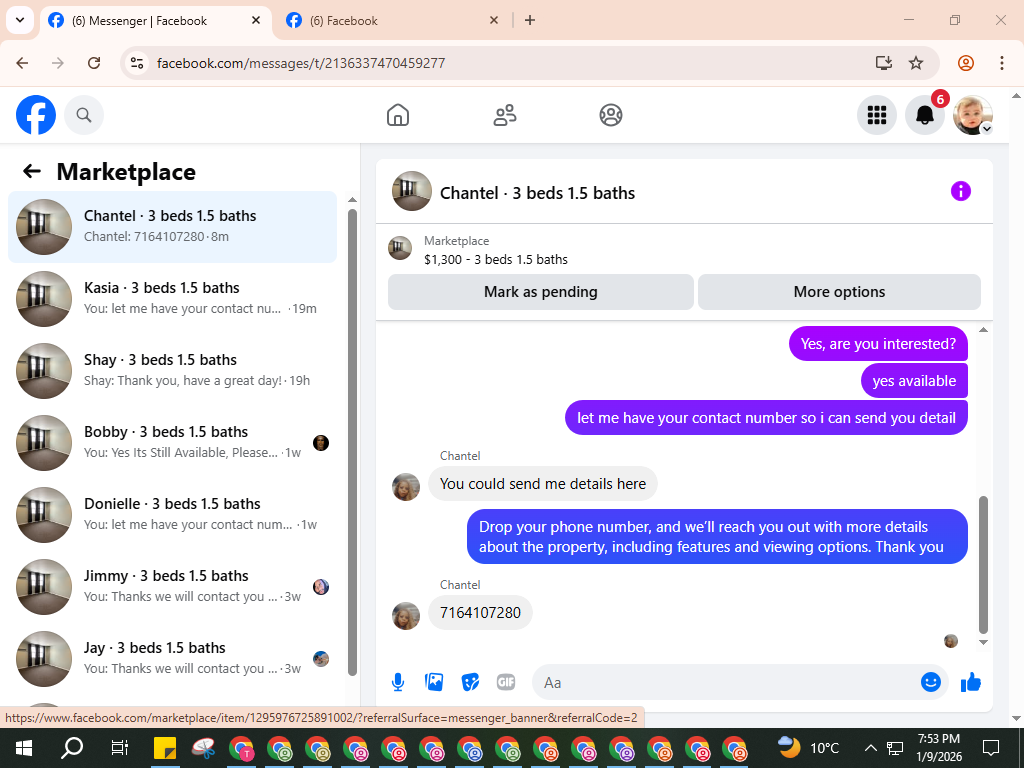The image size is (1024, 768).
Task: Open the Donielle conversation
Action: pos(172,514)
